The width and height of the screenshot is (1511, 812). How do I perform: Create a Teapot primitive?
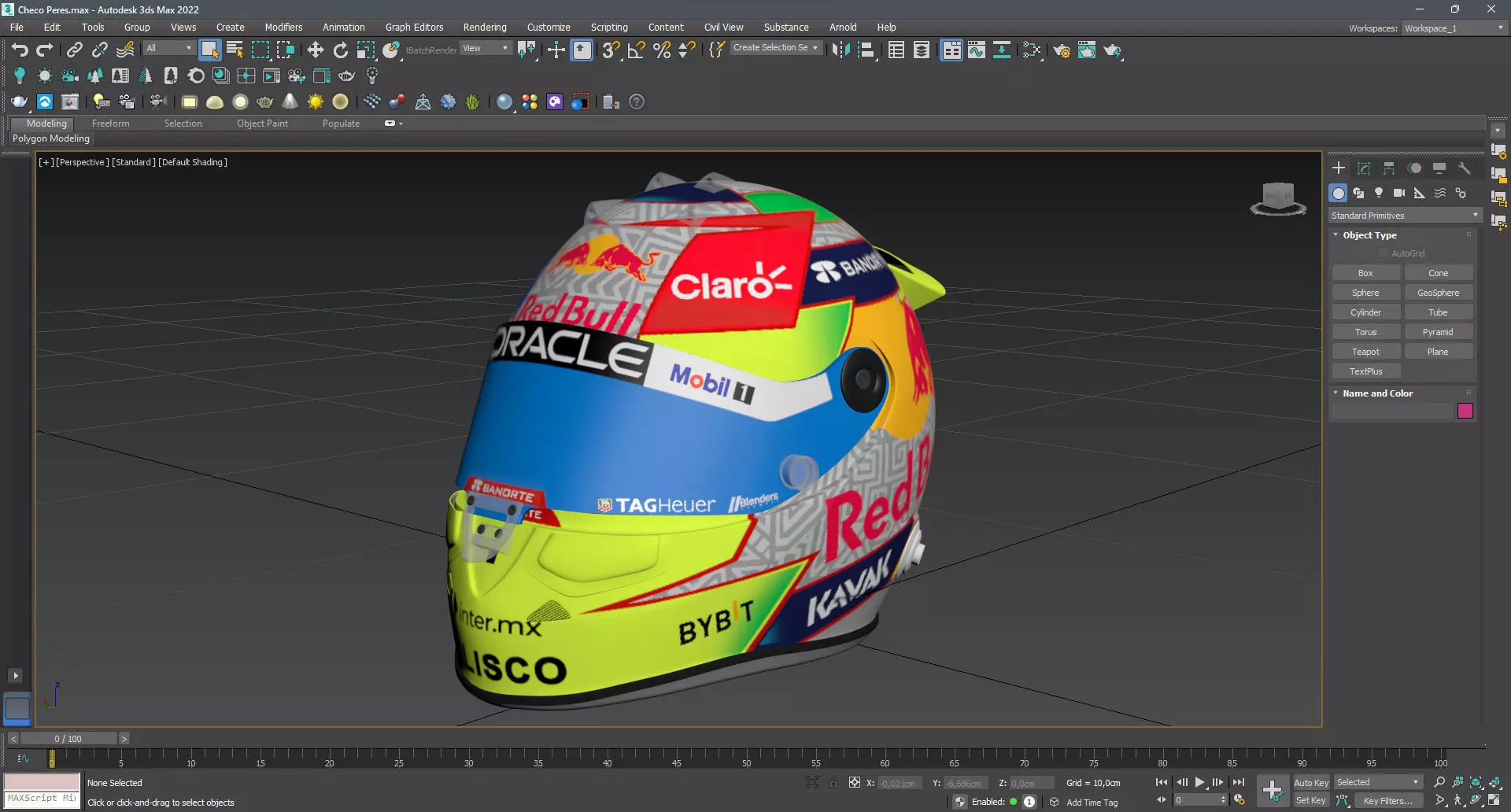point(1365,352)
